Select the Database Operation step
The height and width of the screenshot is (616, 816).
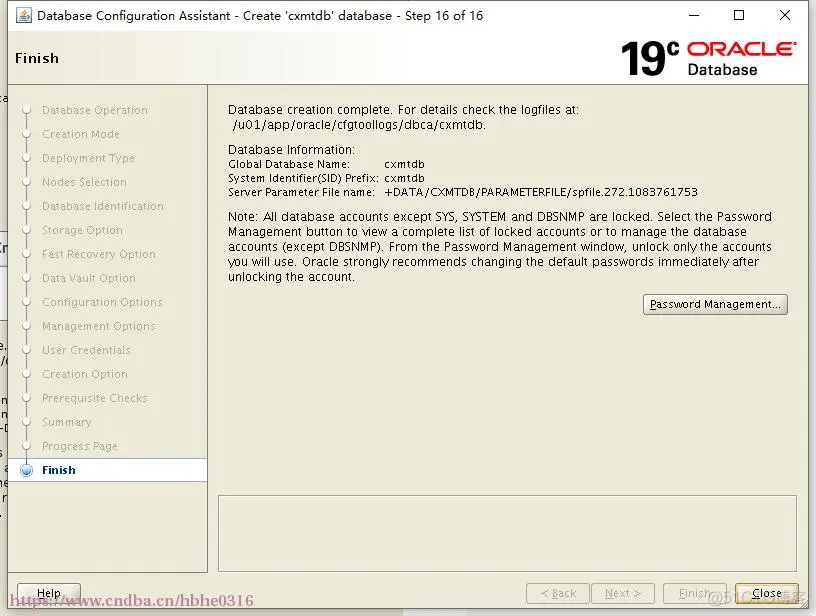tap(95, 110)
